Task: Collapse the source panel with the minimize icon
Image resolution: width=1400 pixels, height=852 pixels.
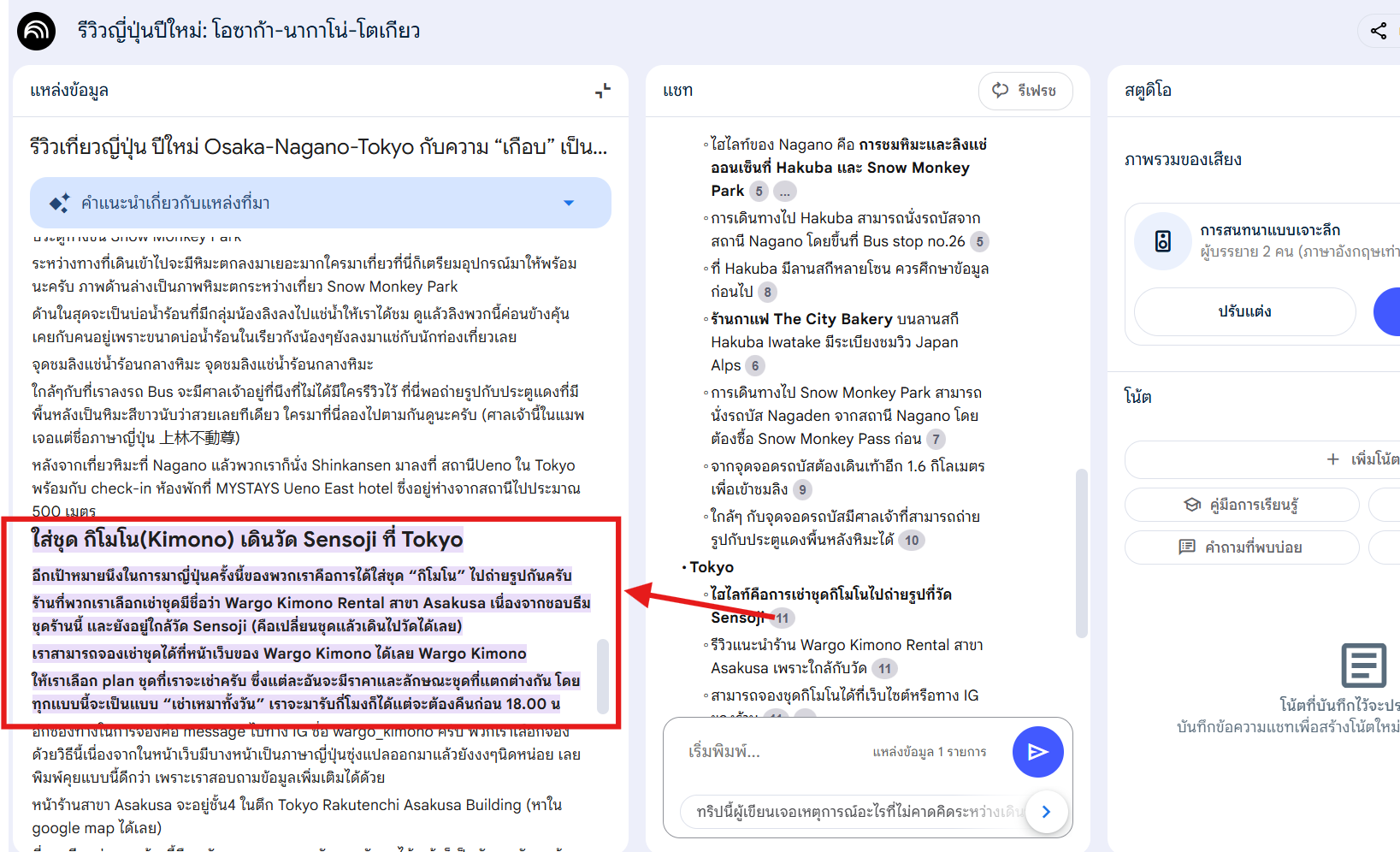Action: point(603,91)
